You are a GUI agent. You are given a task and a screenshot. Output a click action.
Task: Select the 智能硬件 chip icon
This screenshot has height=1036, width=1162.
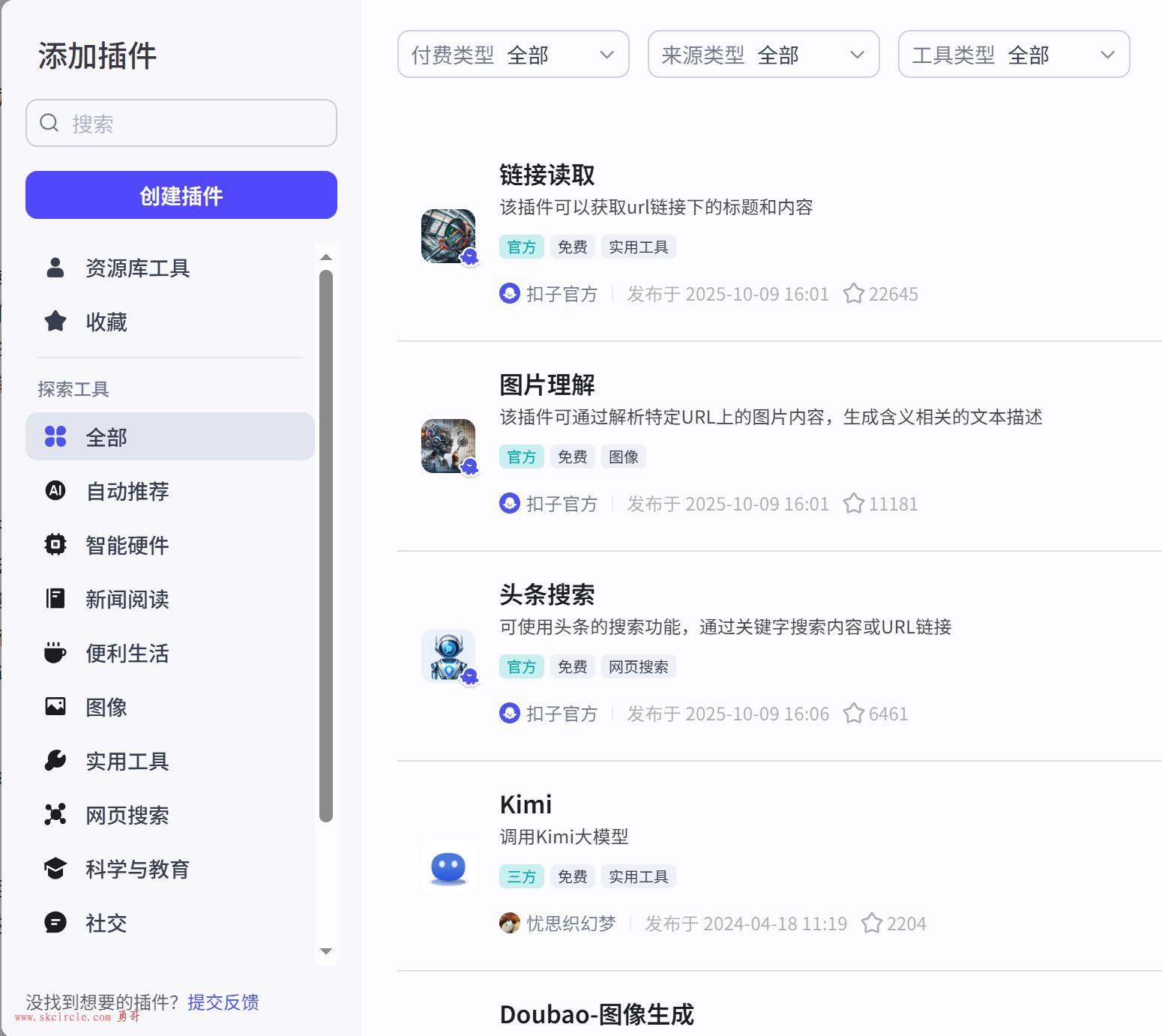55,544
